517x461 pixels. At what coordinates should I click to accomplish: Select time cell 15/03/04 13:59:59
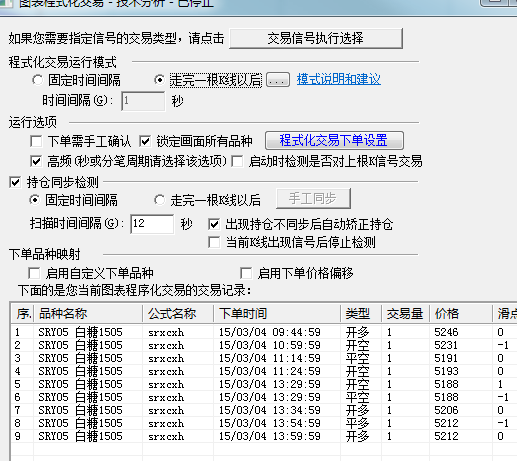click(x=270, y=436)
